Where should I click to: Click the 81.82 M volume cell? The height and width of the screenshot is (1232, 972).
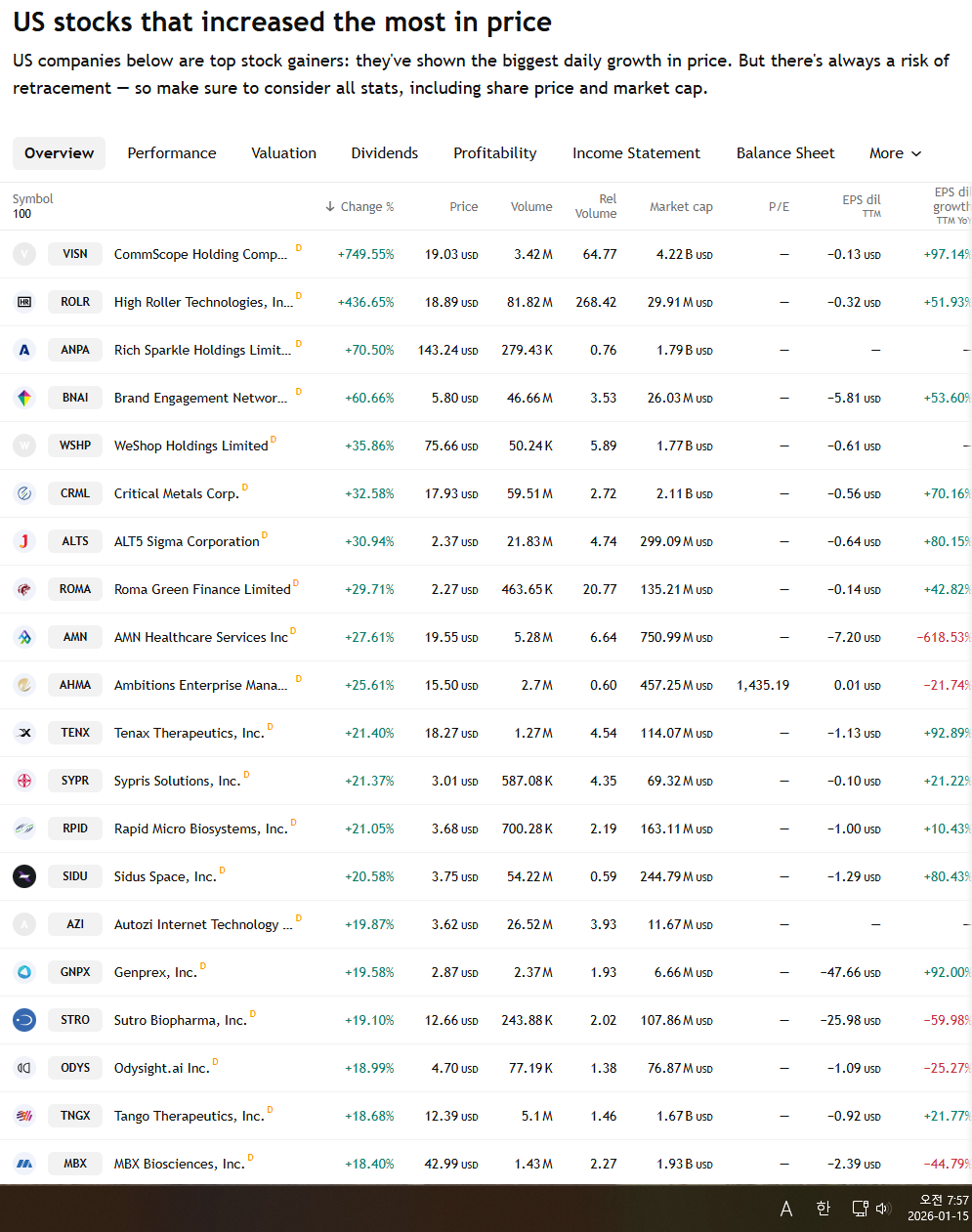point(529,302)
